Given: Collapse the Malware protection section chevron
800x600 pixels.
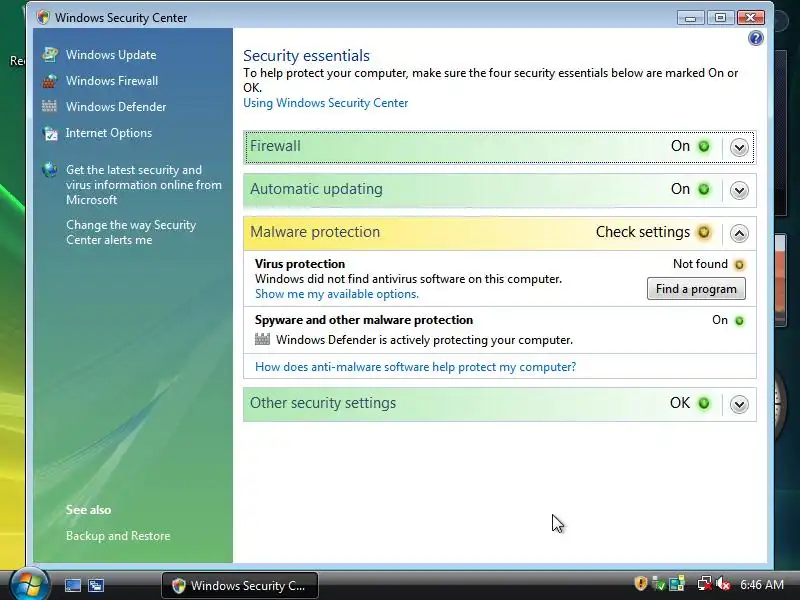Looking at the screenshot, I should point(739,233).
